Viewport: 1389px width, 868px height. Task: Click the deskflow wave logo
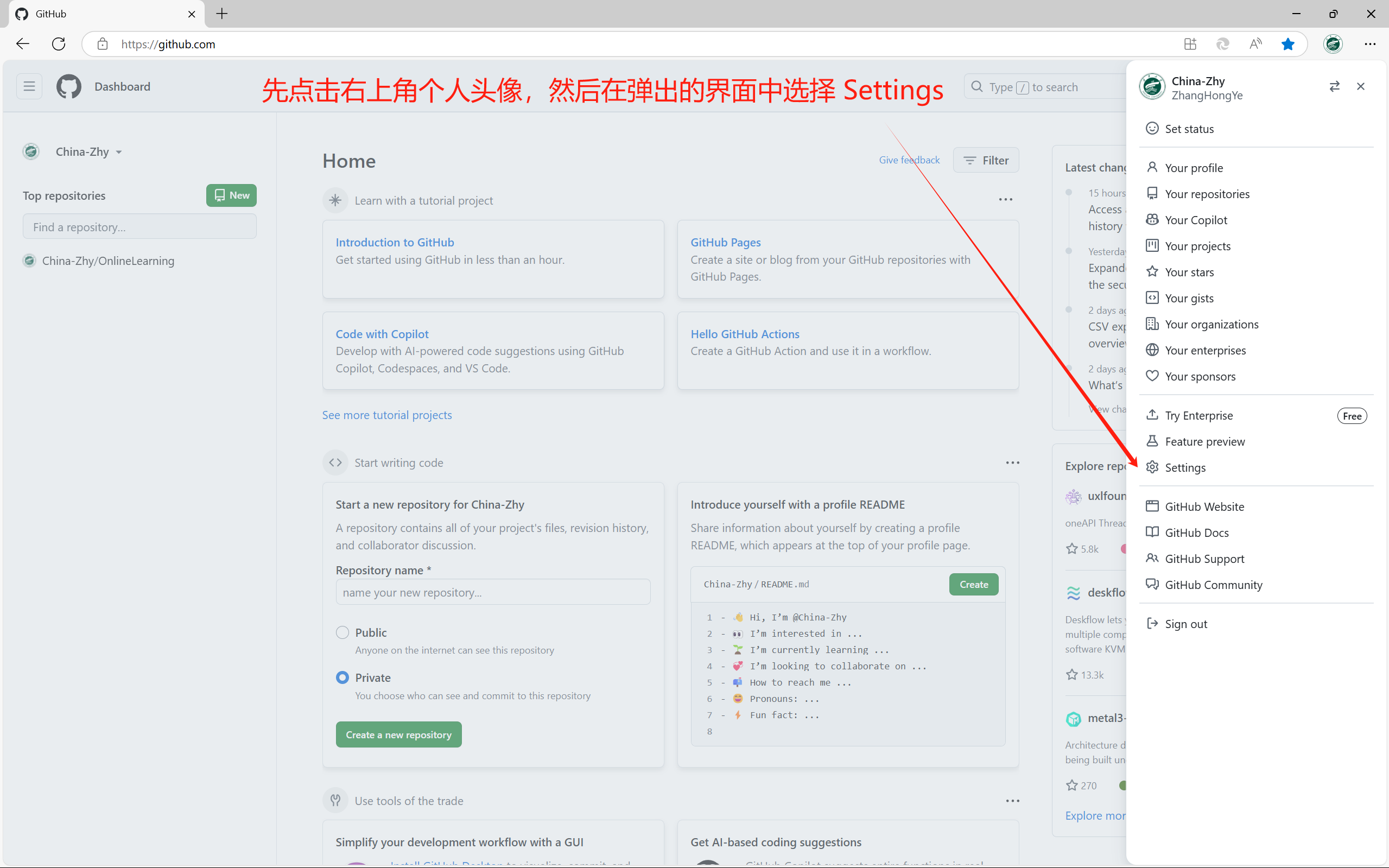click(x=1073, y=593)
